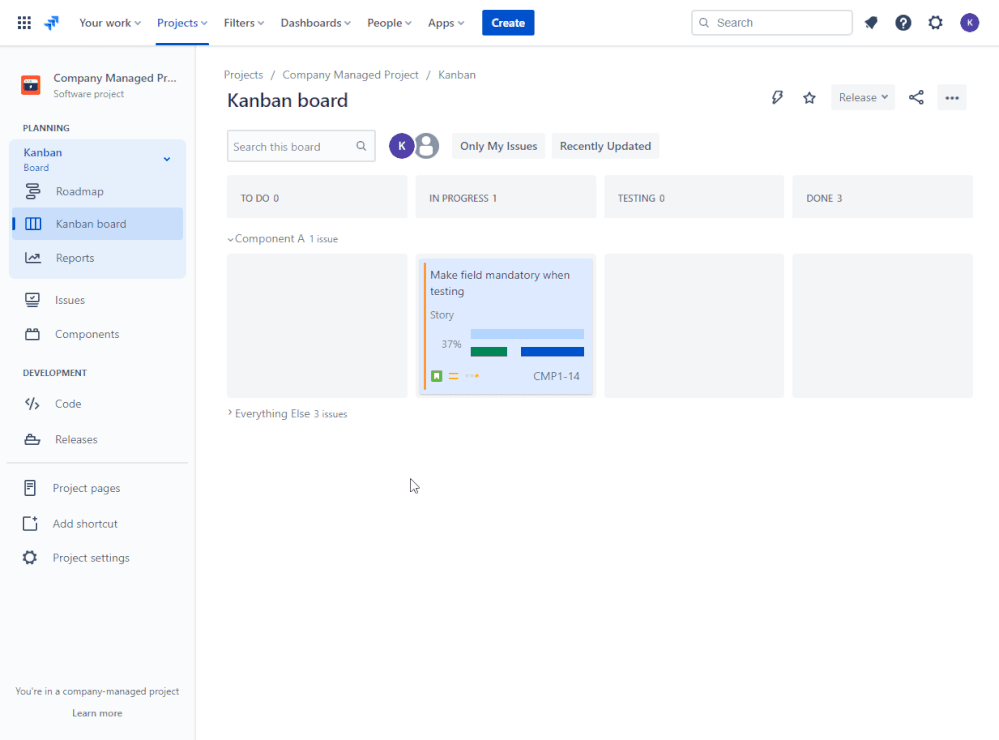999x740 pixels.
Task: Filter by assignee avatar K
Action: (401, 146)
